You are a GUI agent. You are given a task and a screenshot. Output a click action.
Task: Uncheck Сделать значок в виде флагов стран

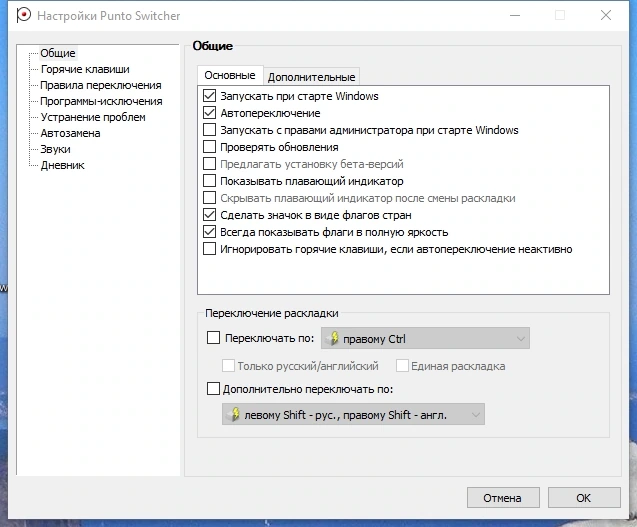pos(209,215)
